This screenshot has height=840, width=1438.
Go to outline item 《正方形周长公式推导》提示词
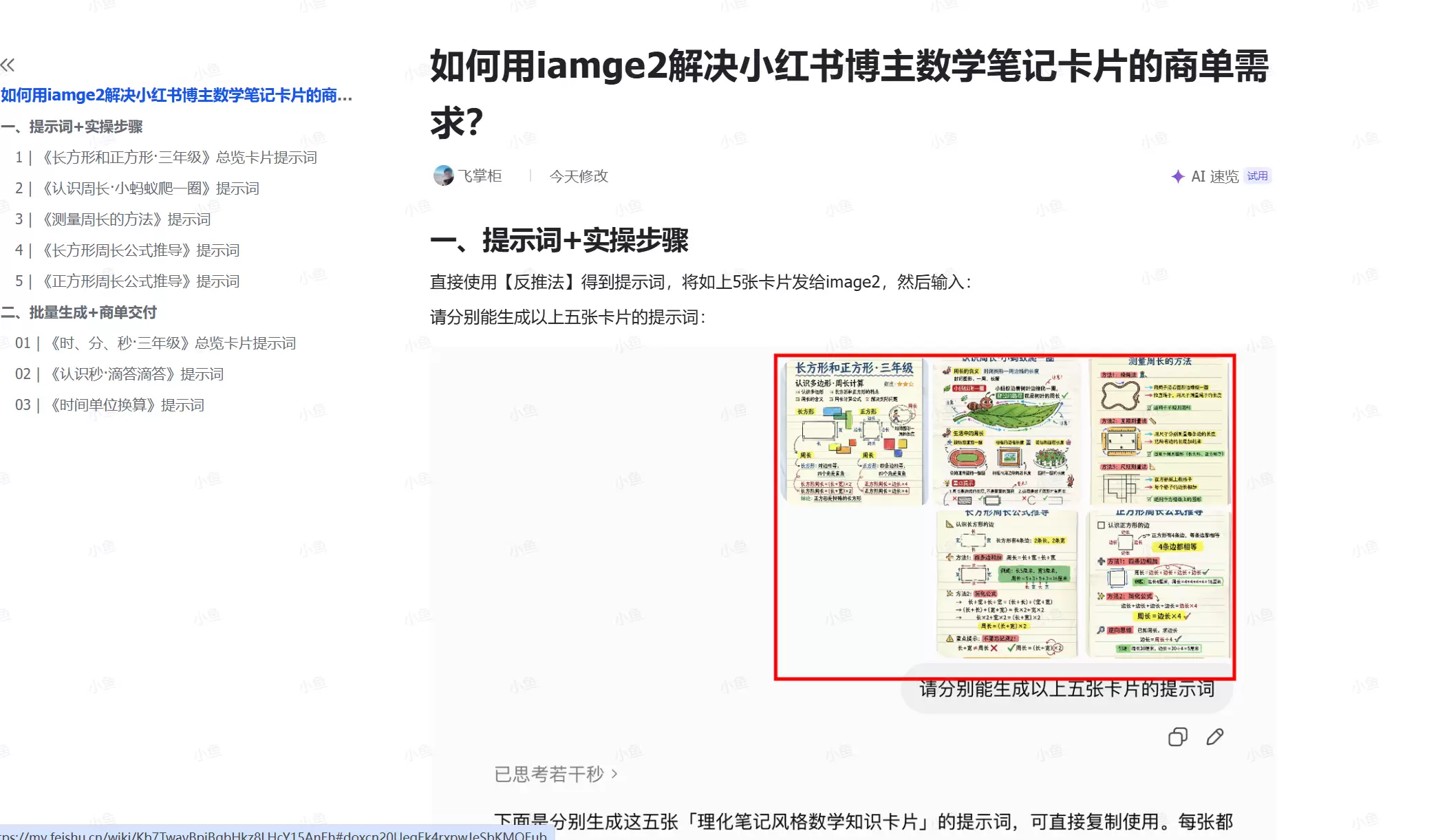[127, 281]
